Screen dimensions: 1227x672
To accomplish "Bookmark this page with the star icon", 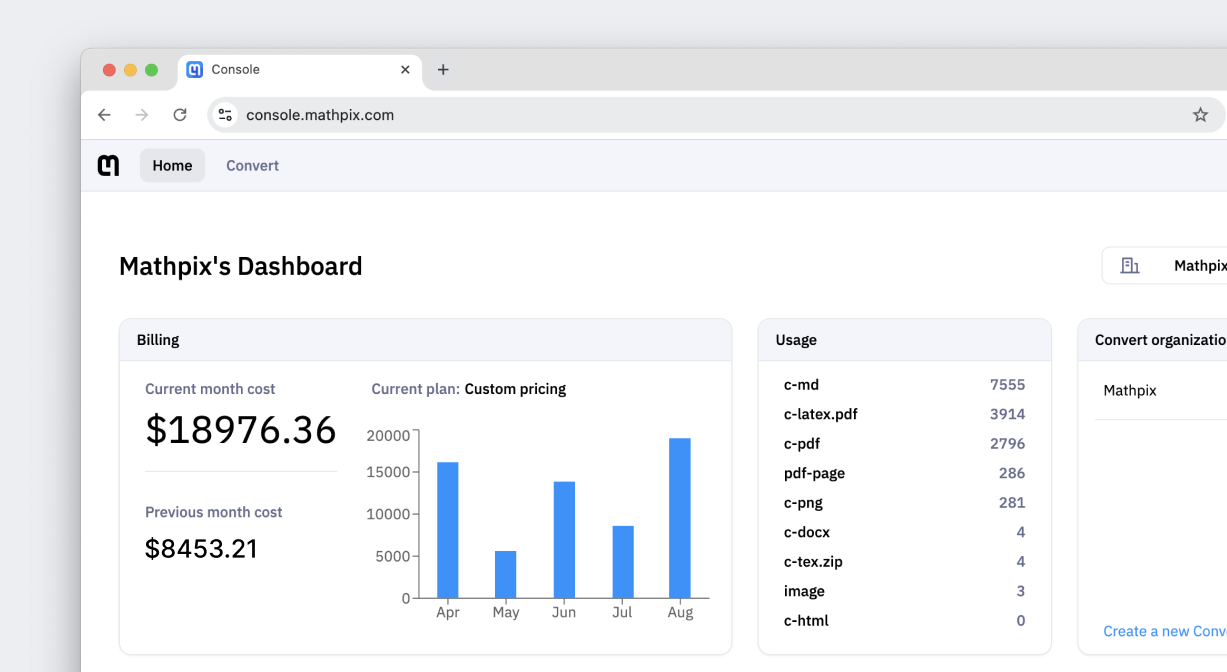I will 1200,115.
